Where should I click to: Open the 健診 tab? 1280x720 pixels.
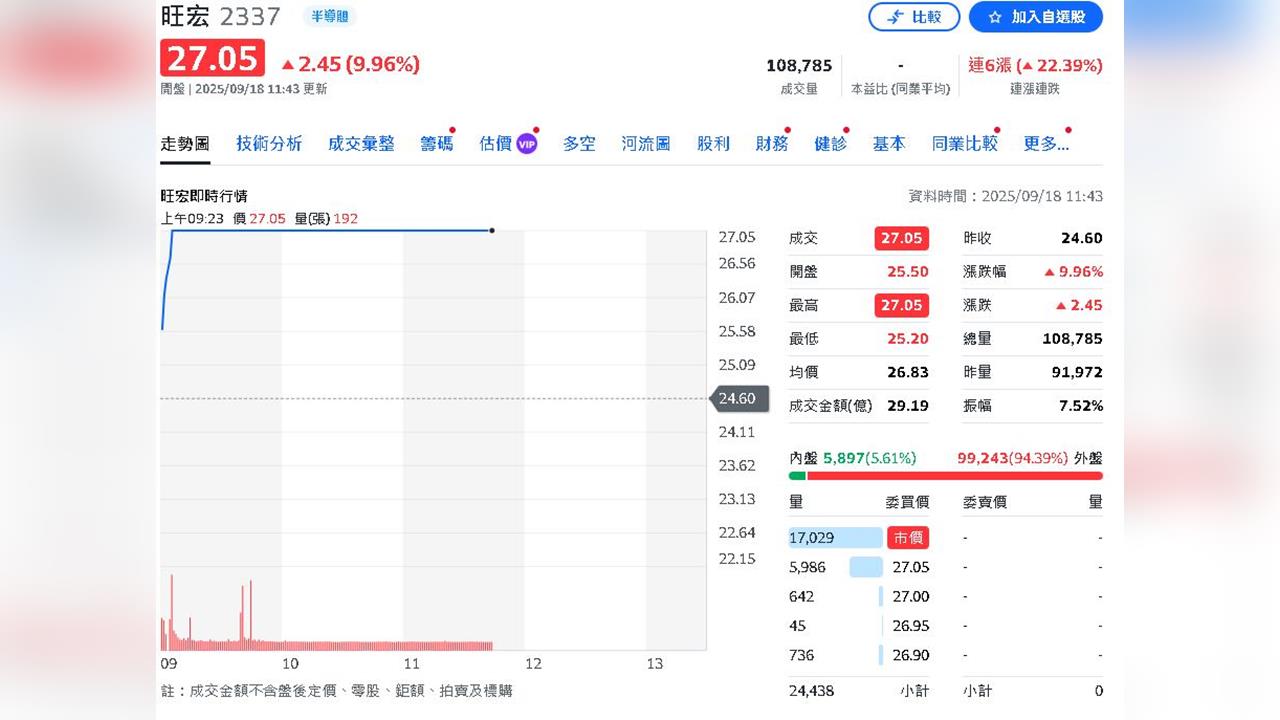pyautogui.click(x=830, y=143)
